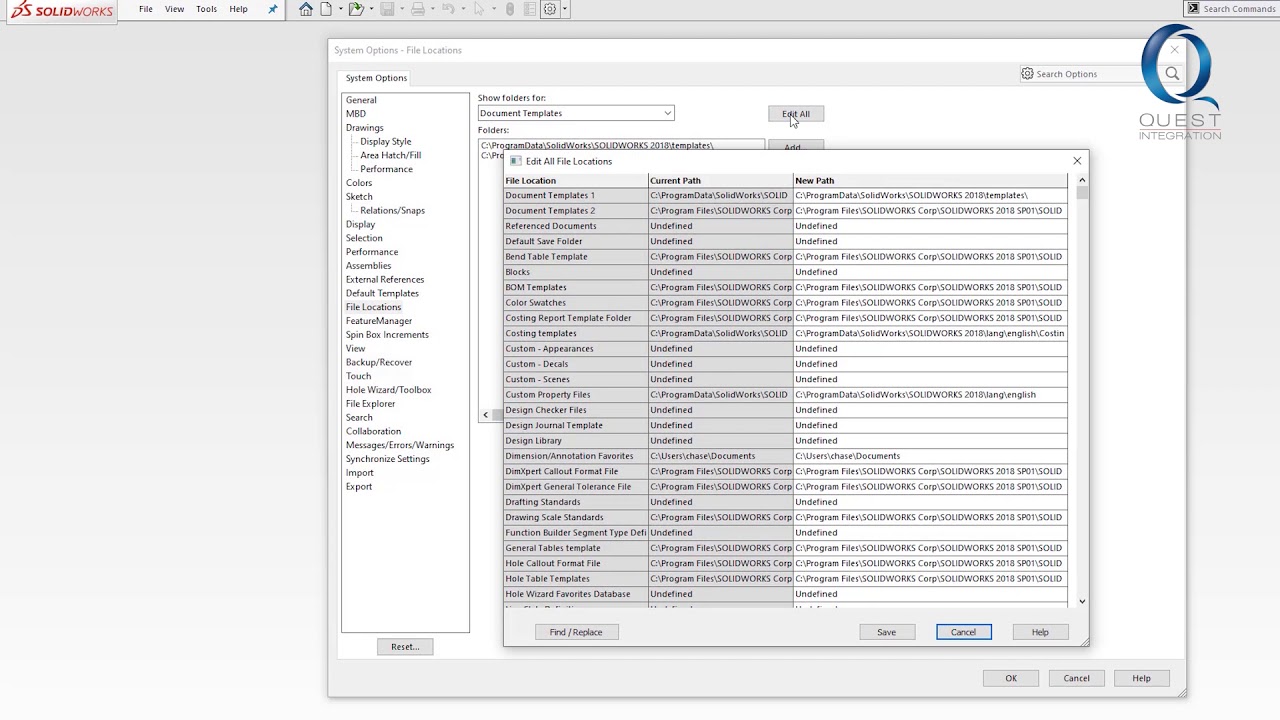Click the Open file folder icon

pos(355,9)
